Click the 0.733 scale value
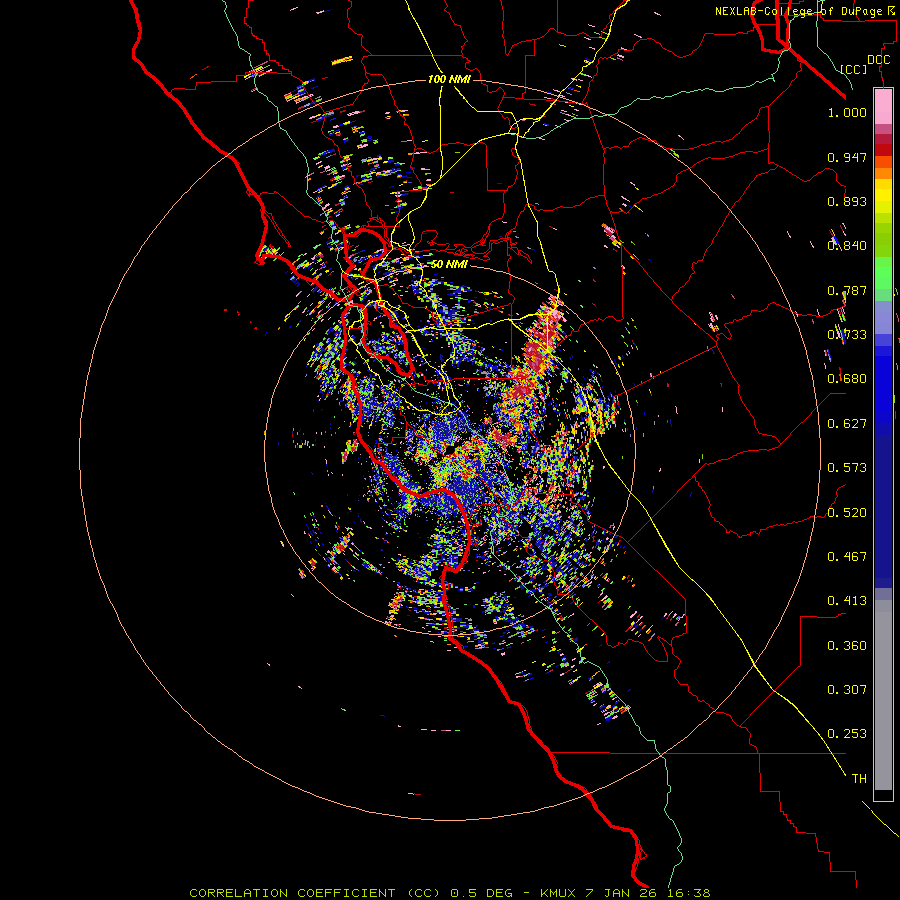 (x=847, y=335)
